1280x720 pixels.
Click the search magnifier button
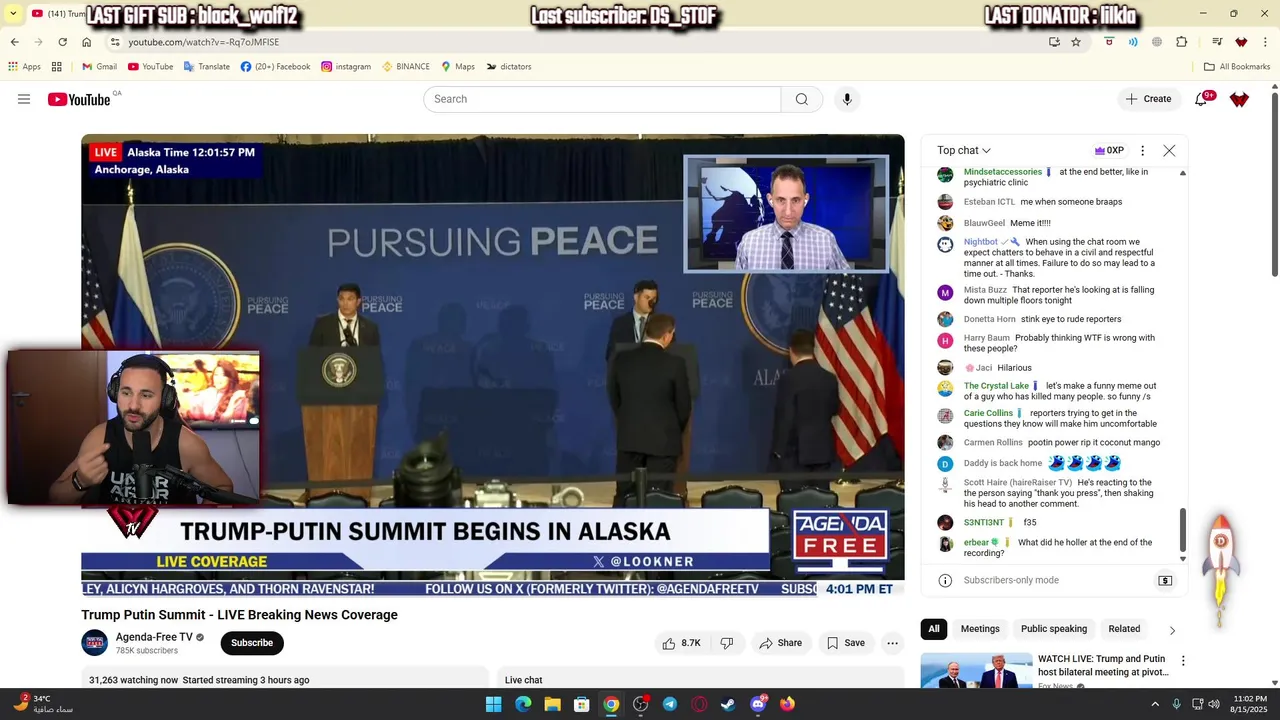click(802, 99)
